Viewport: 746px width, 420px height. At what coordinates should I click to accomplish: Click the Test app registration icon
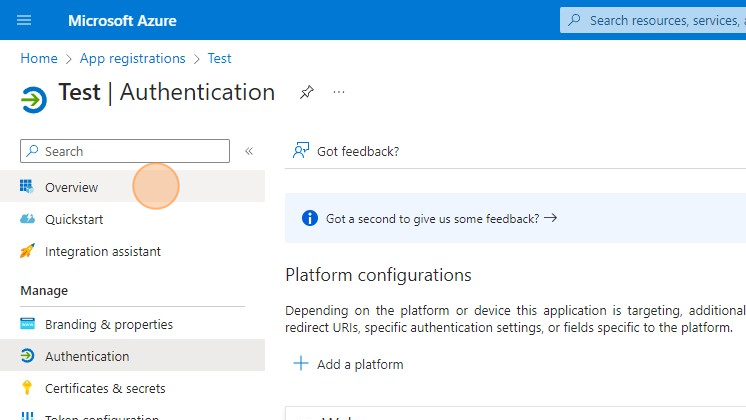click(33, 100)
